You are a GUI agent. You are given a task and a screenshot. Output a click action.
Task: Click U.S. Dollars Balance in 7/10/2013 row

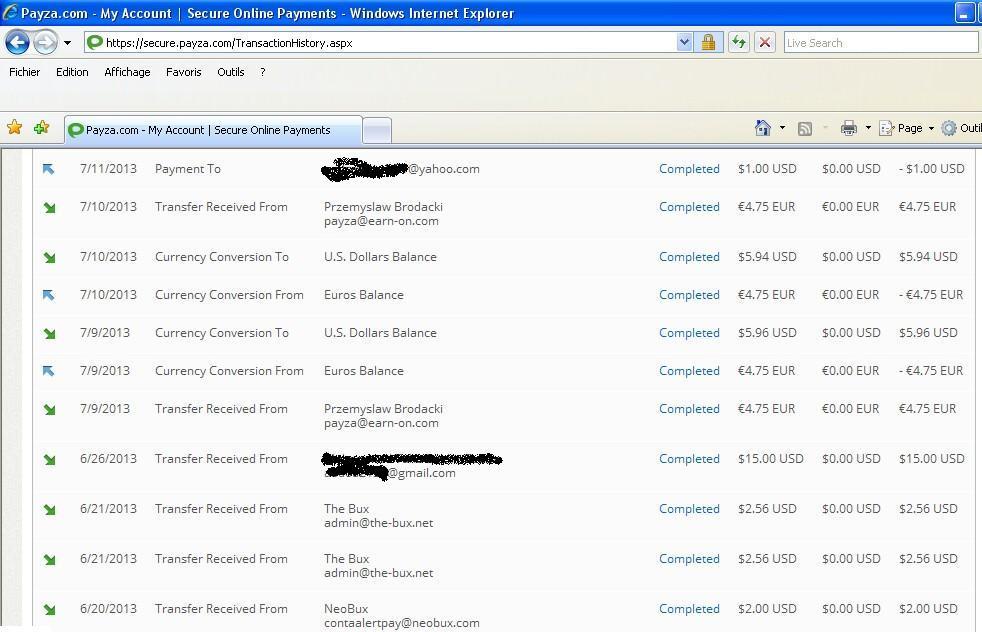[380, 257]
